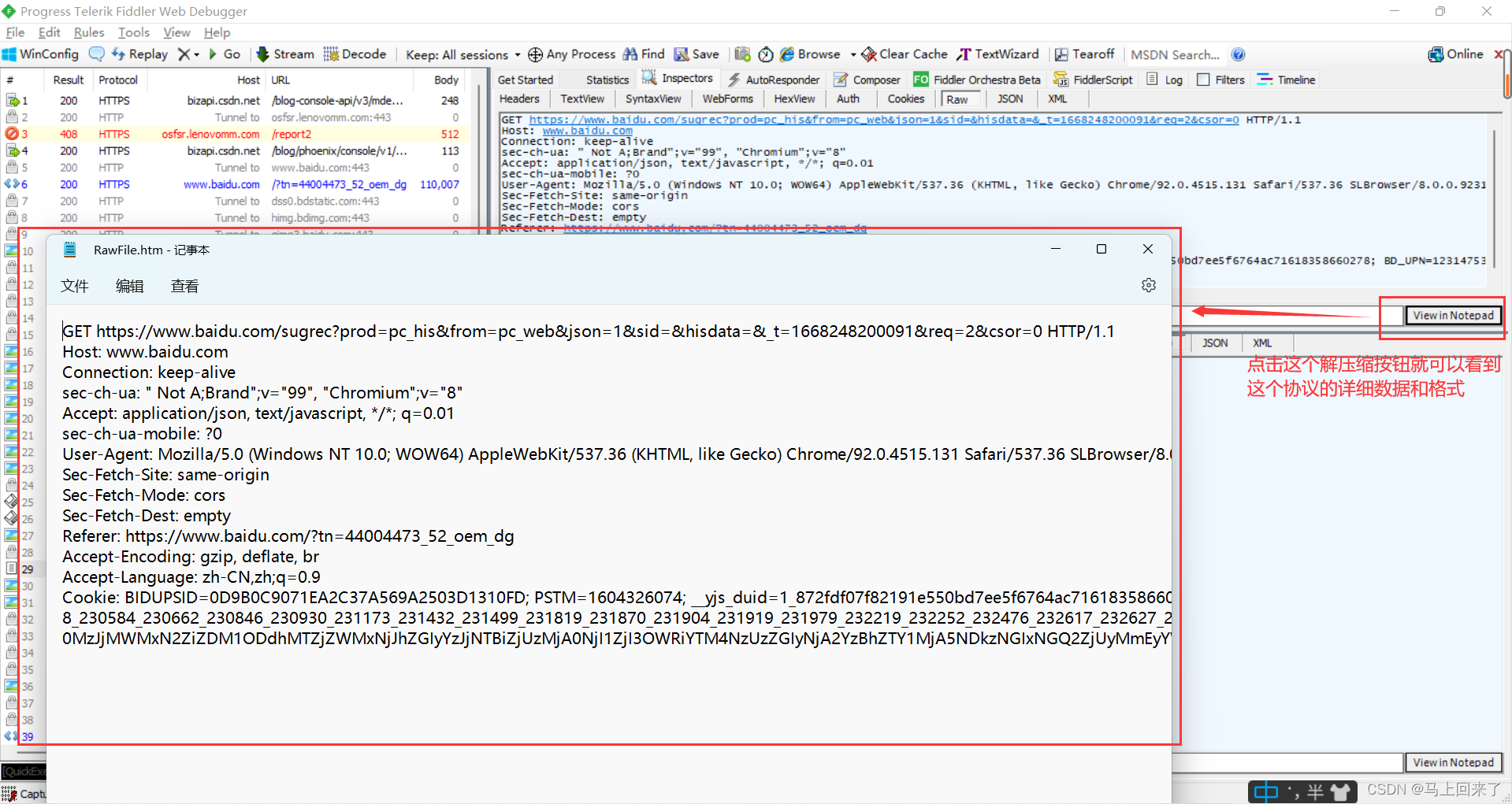Click the Go resume button
1512x804 pixels.
coord(224,54)
